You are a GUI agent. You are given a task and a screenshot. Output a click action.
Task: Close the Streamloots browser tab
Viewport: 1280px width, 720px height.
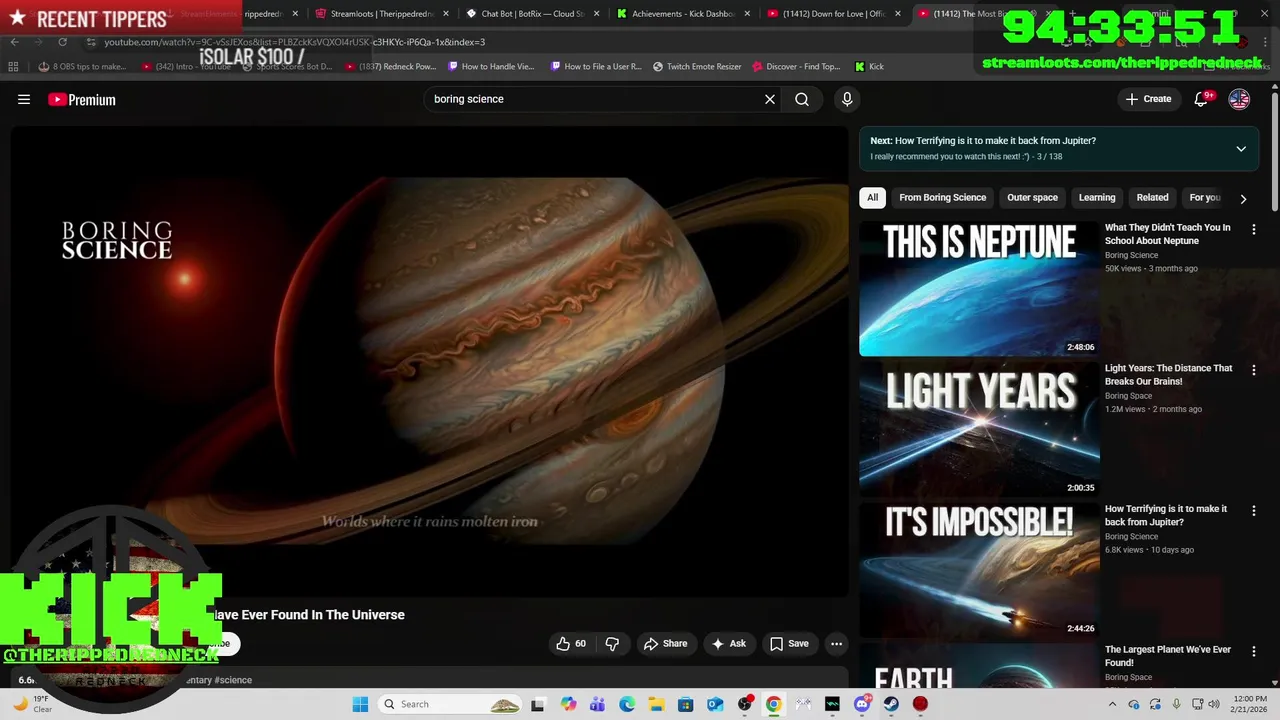[446, 14]
